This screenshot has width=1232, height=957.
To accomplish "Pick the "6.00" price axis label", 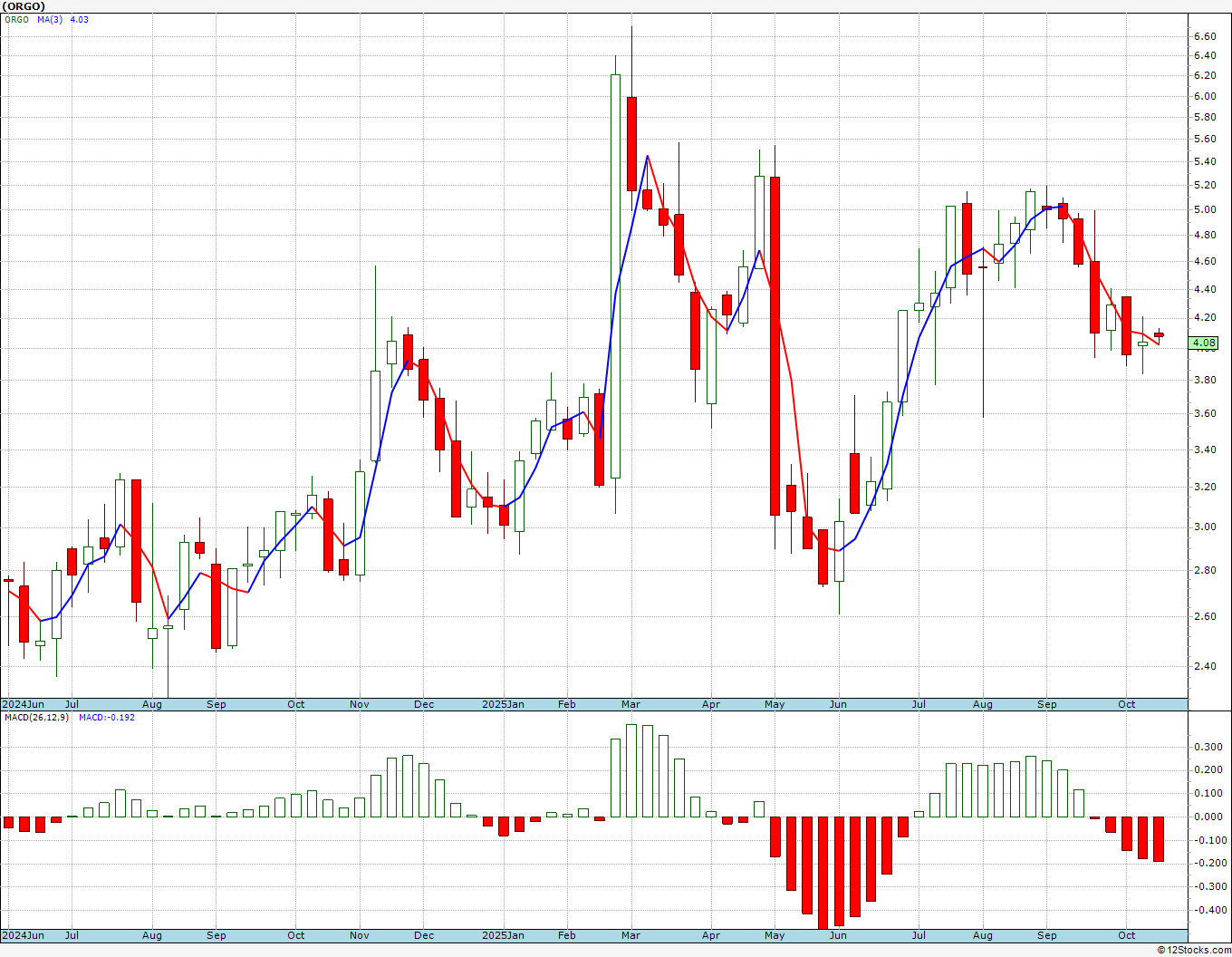I will point(1205,96).
